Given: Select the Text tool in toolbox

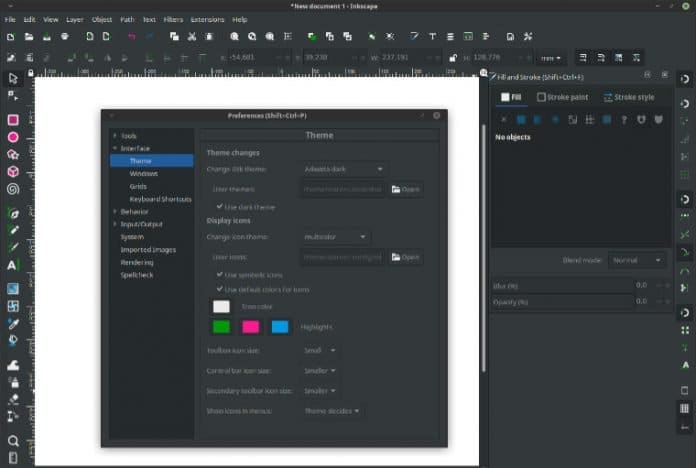Looking at the screenshot, I should pyautogui.click(x=13, y=265).
